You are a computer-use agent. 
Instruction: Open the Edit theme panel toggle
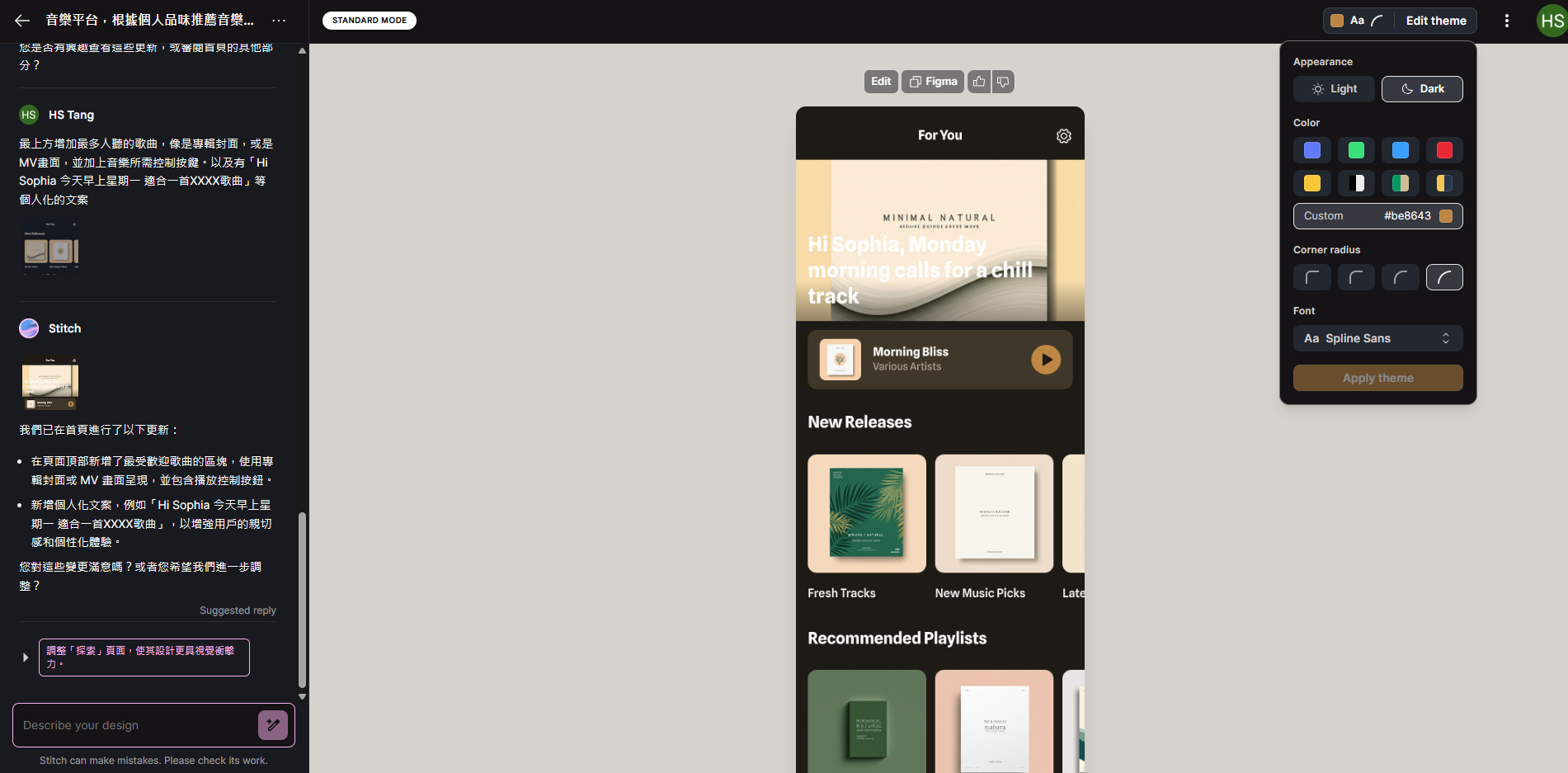point(1400,21)
